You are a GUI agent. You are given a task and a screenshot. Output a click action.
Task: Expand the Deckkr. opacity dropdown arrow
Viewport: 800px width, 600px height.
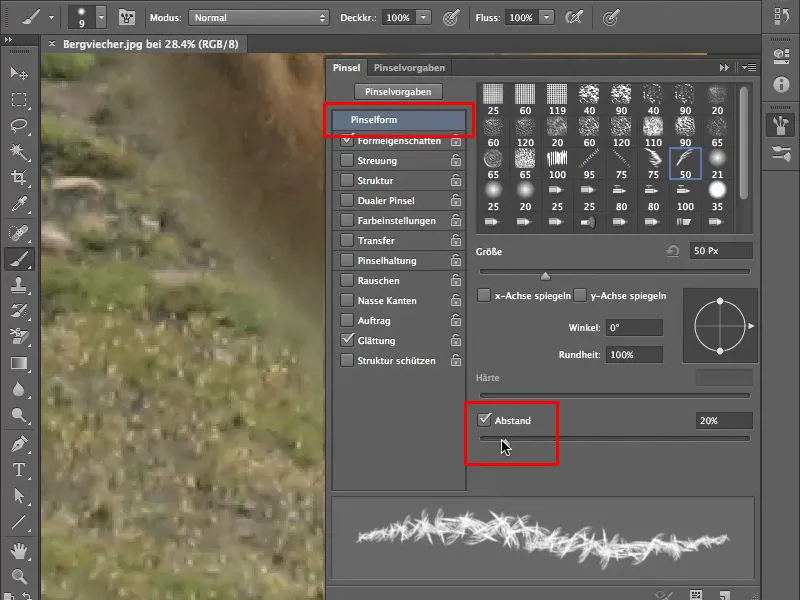tap(423, 18)
